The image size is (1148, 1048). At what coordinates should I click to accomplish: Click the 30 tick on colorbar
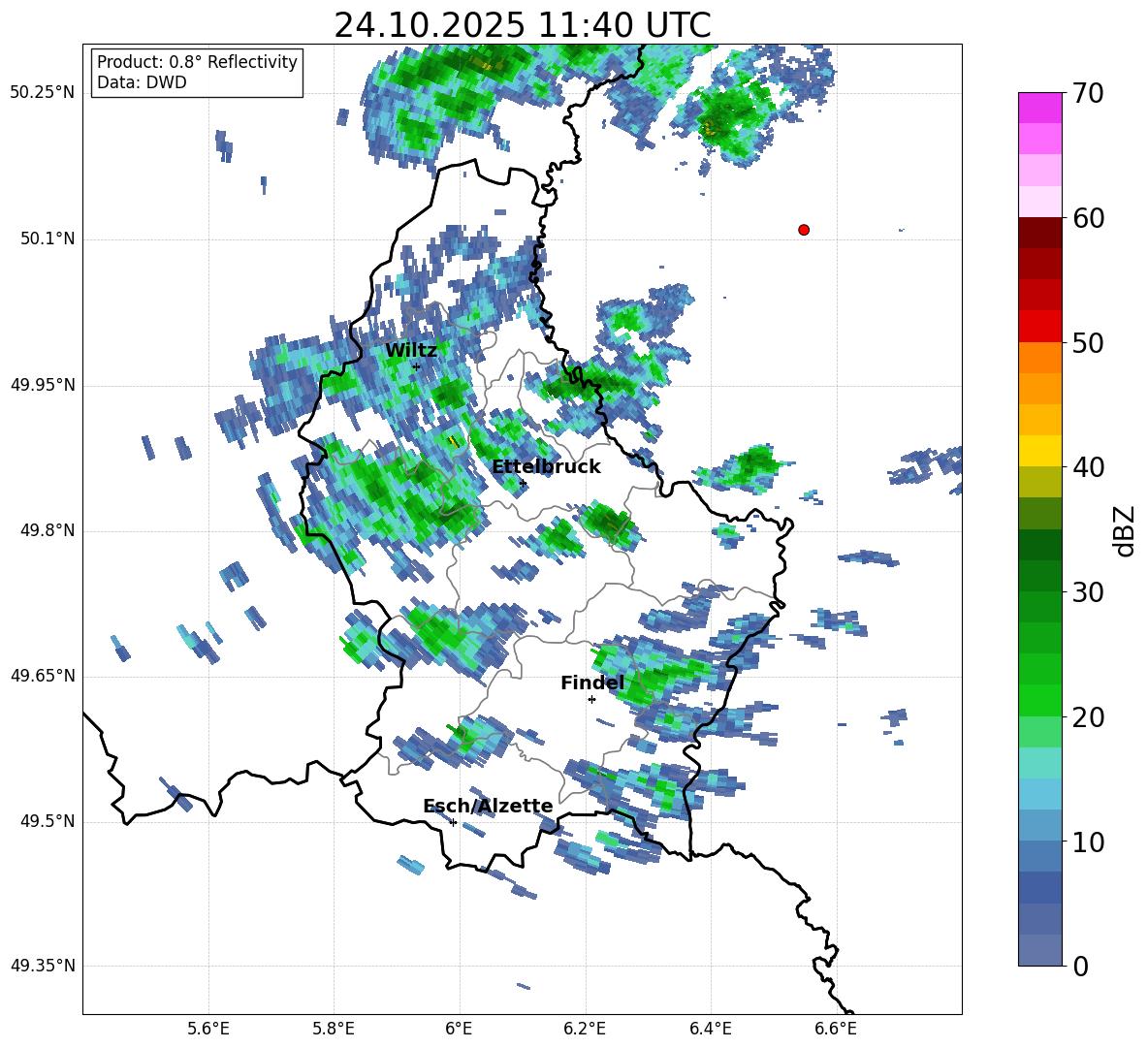tap(1088, 592)
